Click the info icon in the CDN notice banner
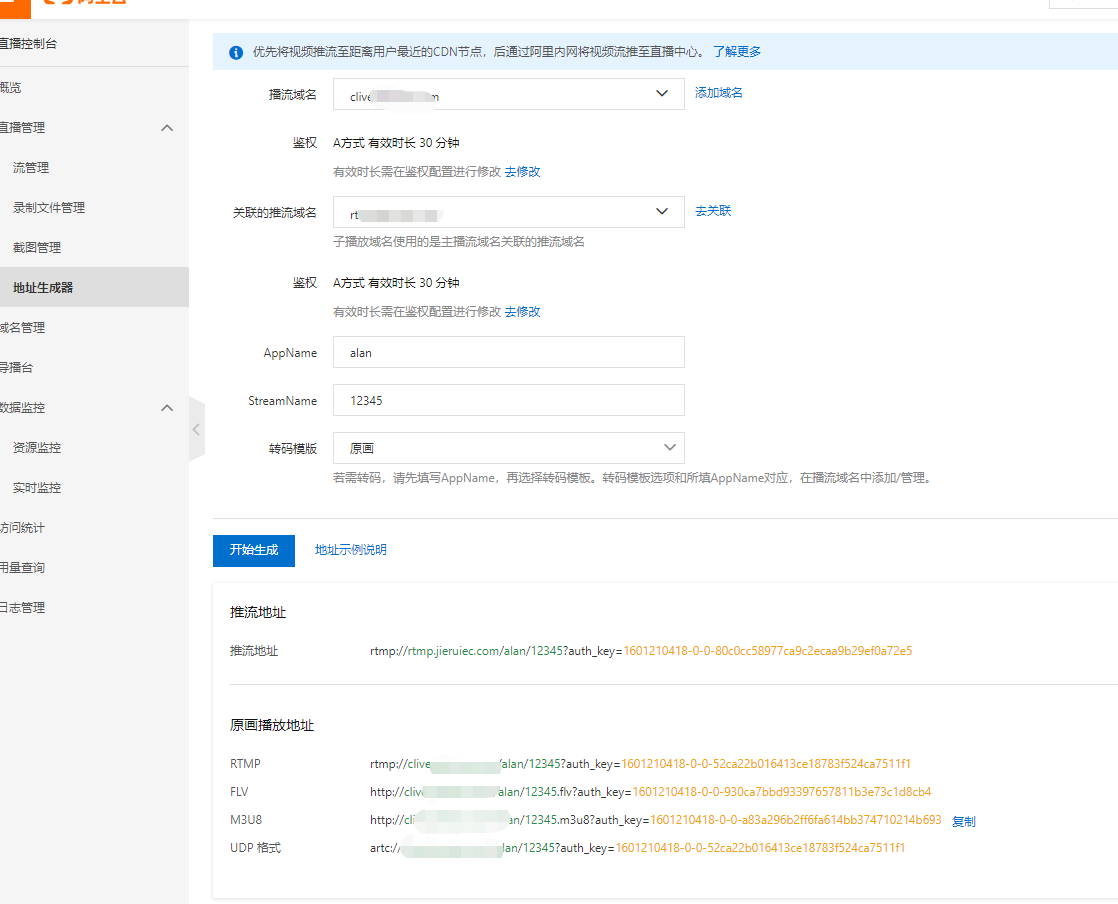 click(x=235, y=51)
